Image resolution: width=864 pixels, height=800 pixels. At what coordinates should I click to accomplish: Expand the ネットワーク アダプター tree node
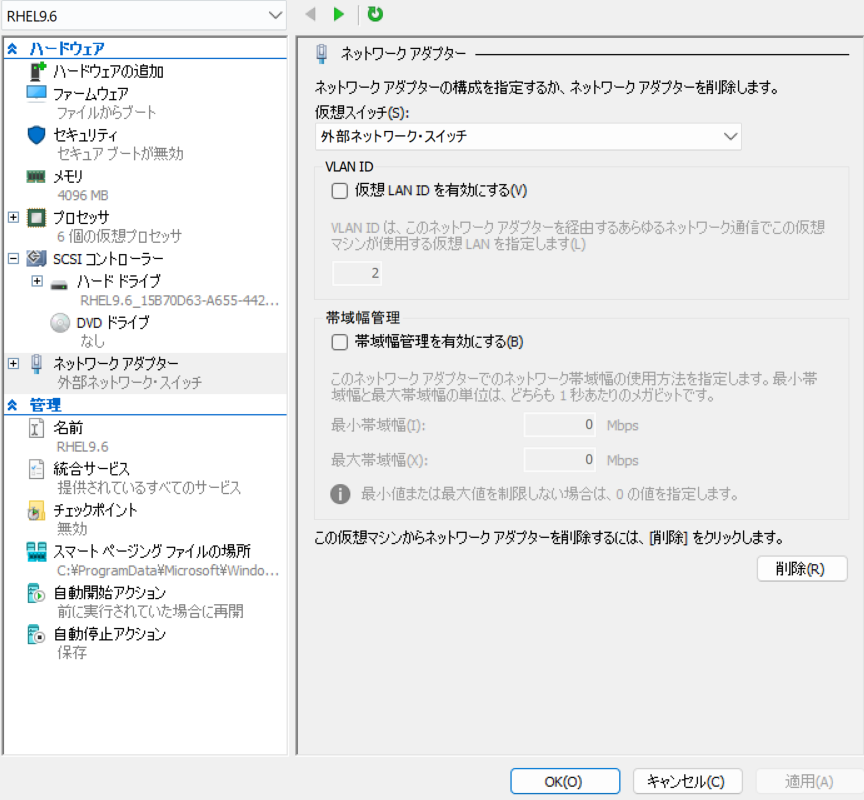click(x=14, y=363)
